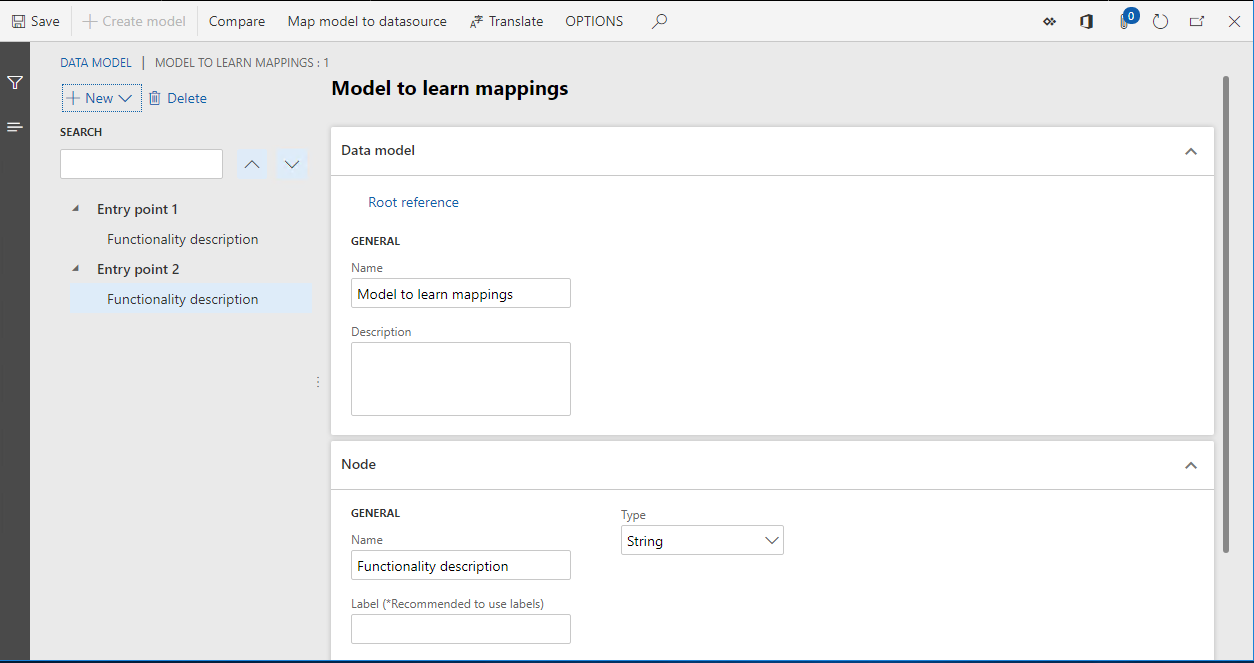Click the Root reference link
1254x663 pixels.
click(413, 202)
